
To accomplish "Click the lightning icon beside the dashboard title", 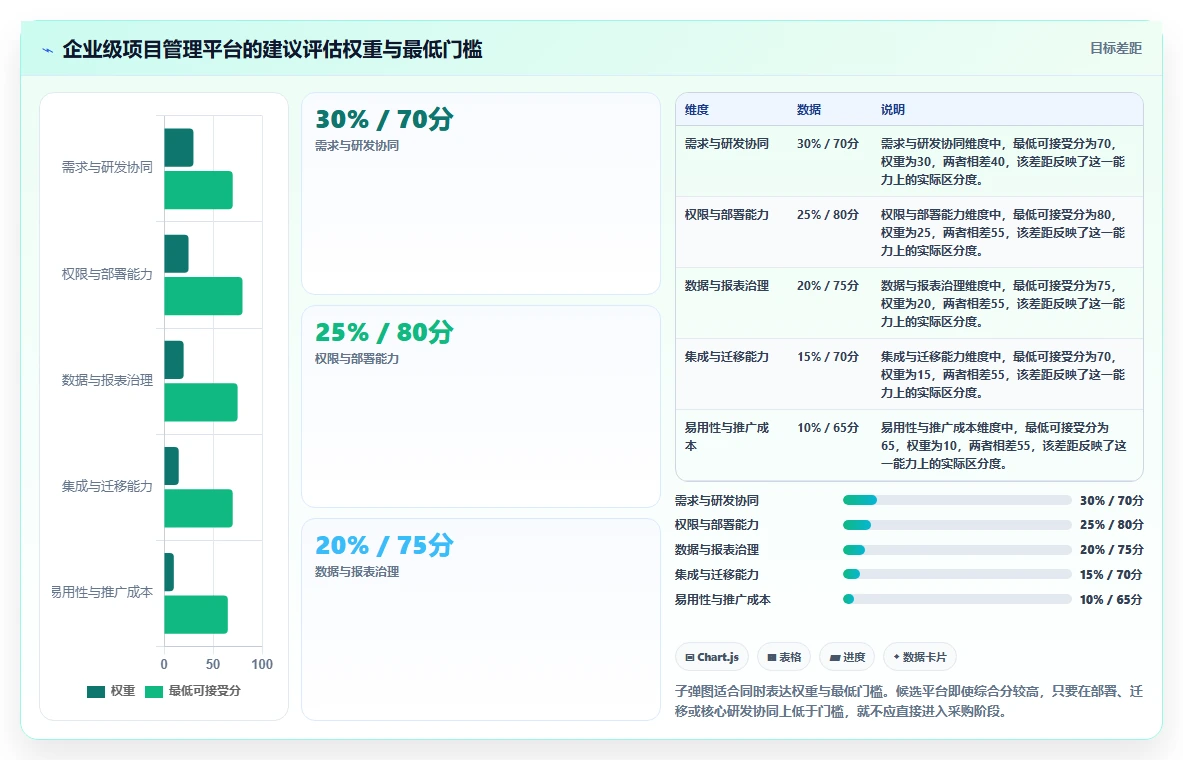I will point(48,51).
